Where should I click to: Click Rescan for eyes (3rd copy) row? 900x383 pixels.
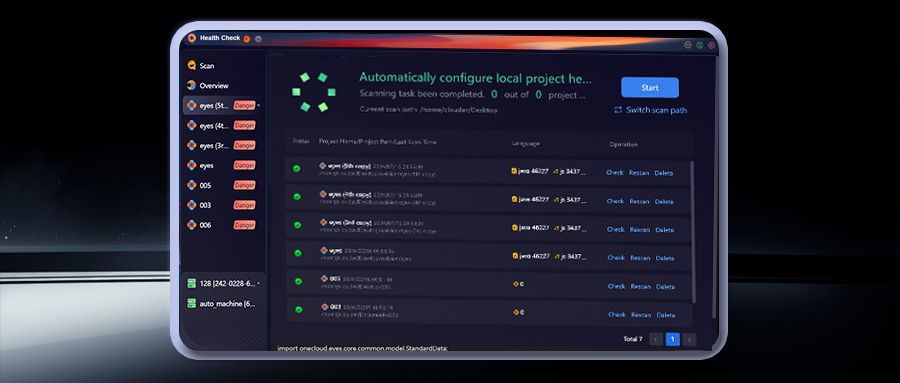[x=640, y=230]
